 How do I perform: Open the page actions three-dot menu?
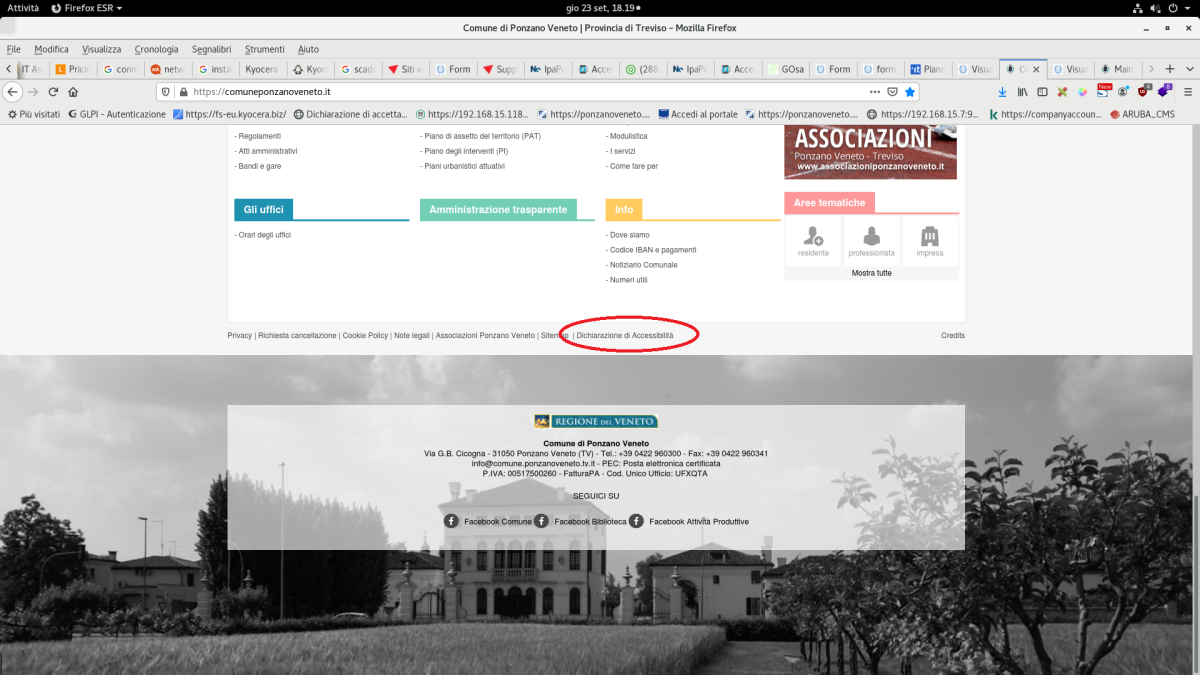[874, 91]
